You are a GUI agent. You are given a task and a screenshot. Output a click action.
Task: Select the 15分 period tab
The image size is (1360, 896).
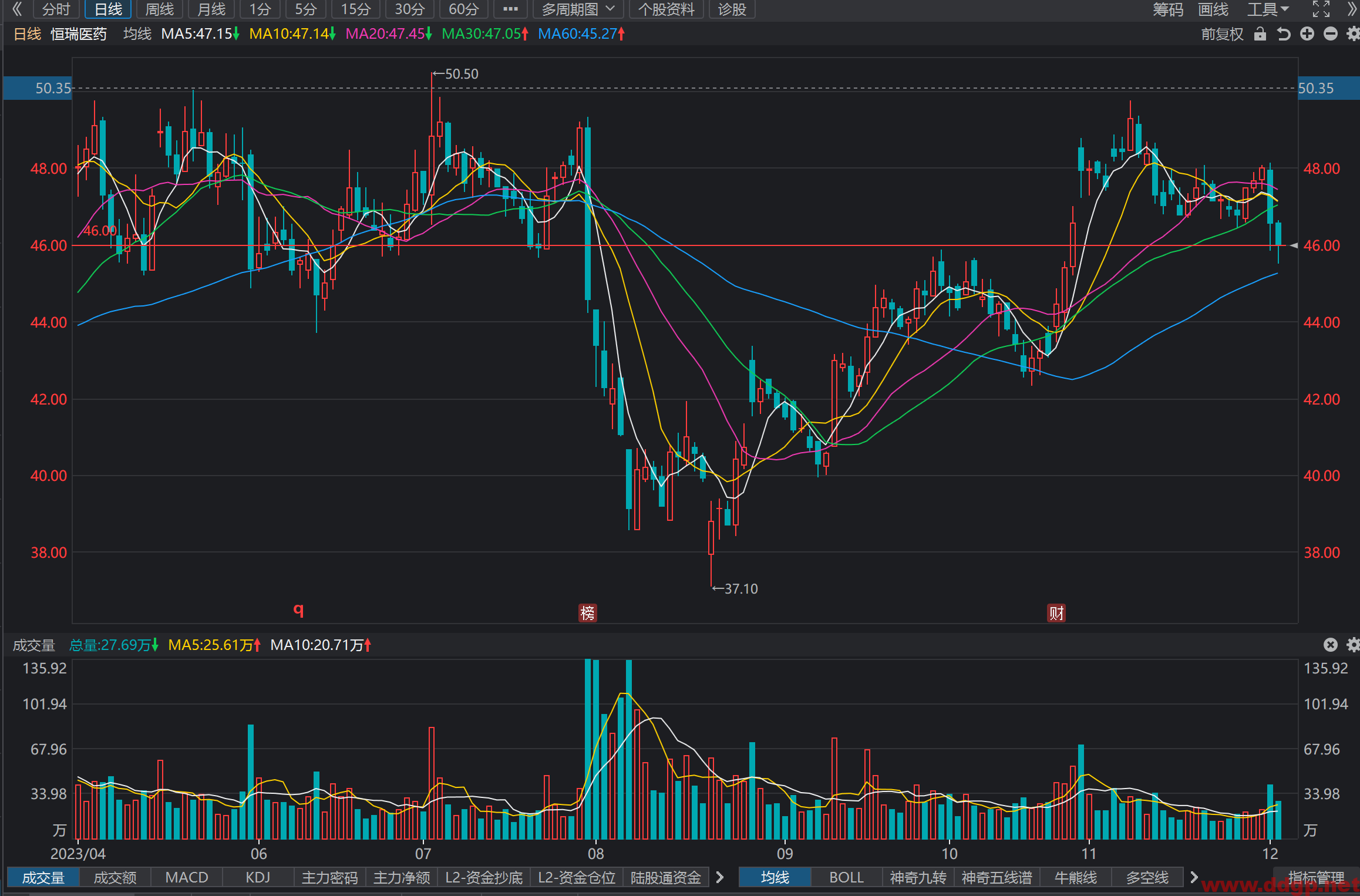tap(356, 9)
